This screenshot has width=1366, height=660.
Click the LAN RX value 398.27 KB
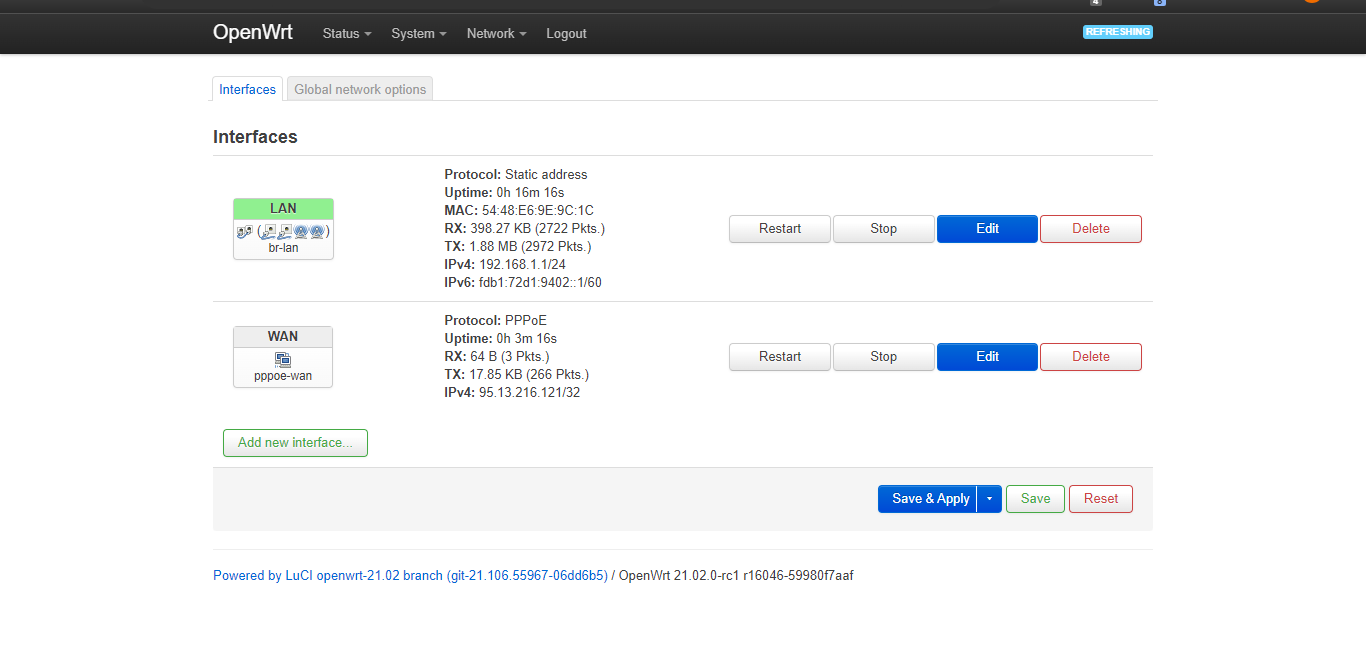click(x=503, y=228)
